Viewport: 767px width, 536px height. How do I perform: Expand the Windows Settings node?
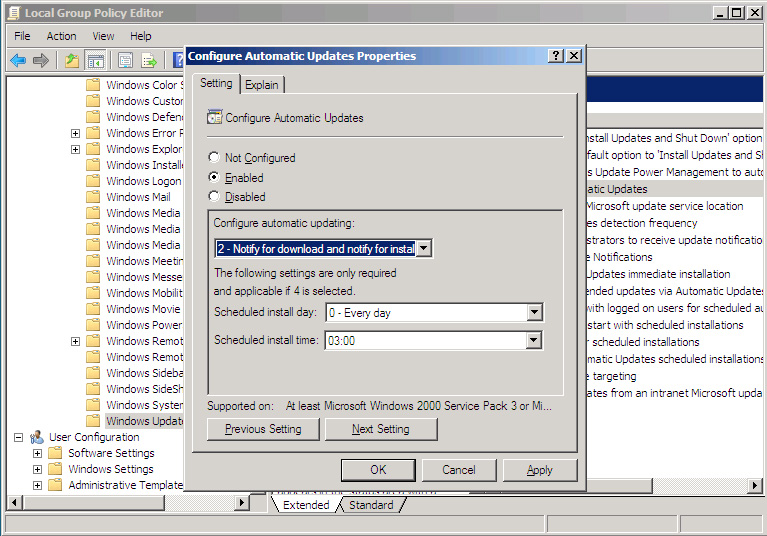(x=37, y=469)
